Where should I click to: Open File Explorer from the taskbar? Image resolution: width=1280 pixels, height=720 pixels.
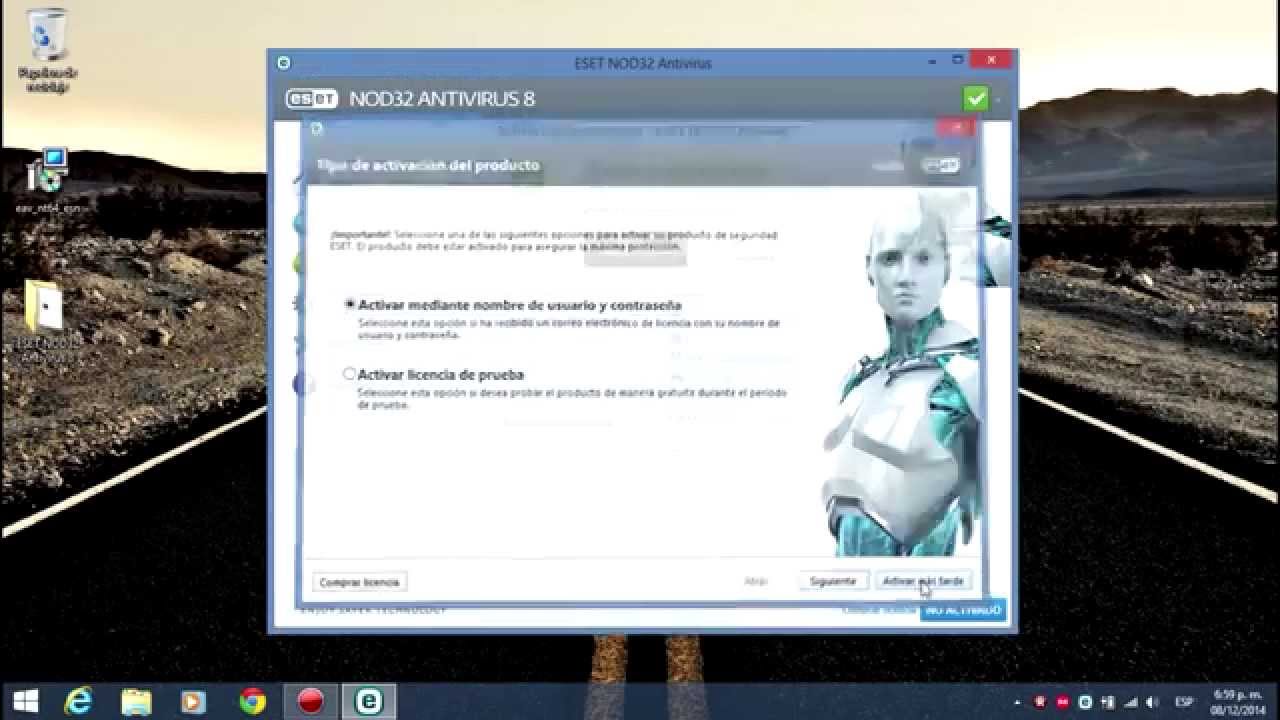pyautogui.click(x=137, y=701)
